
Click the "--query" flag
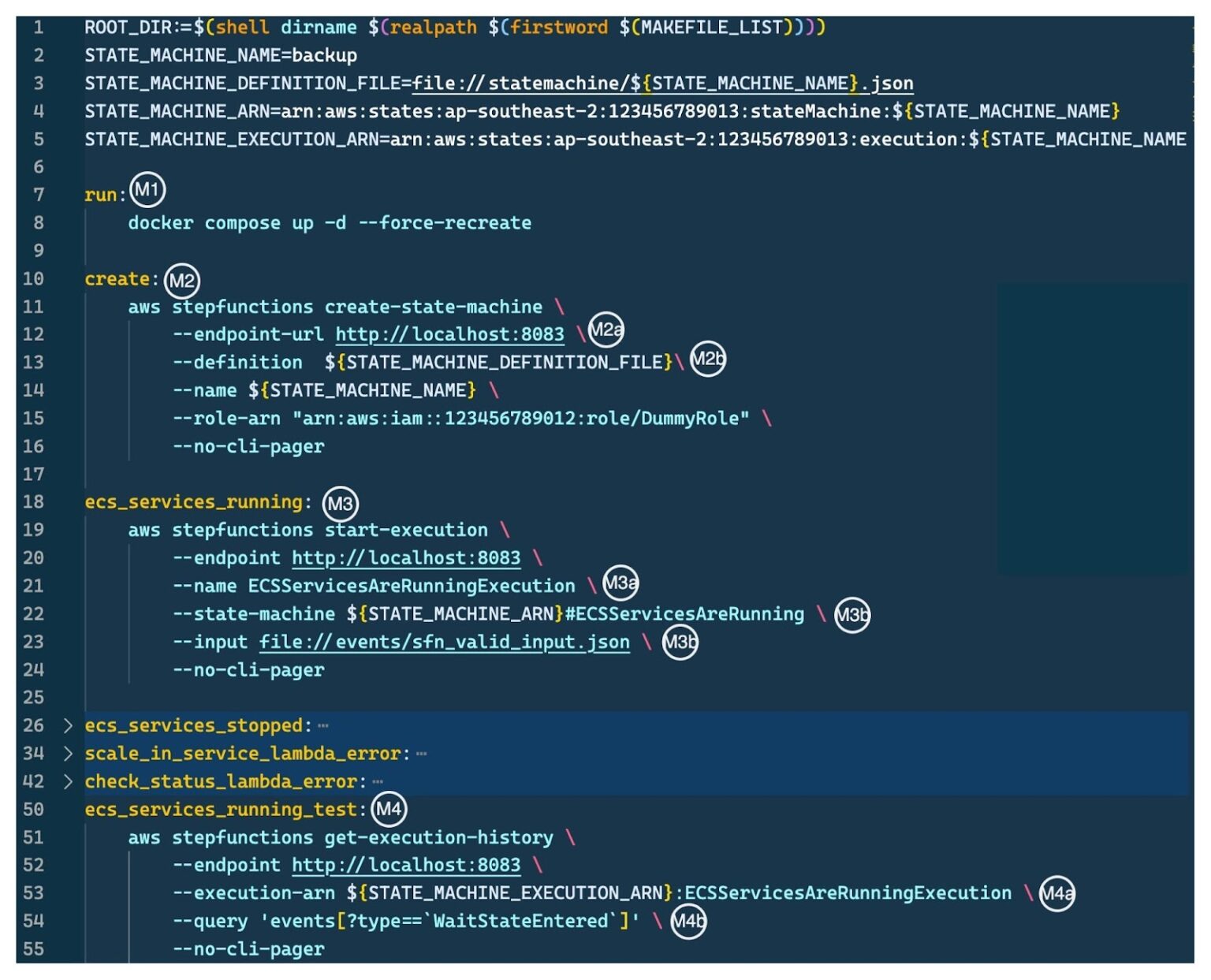210,922
